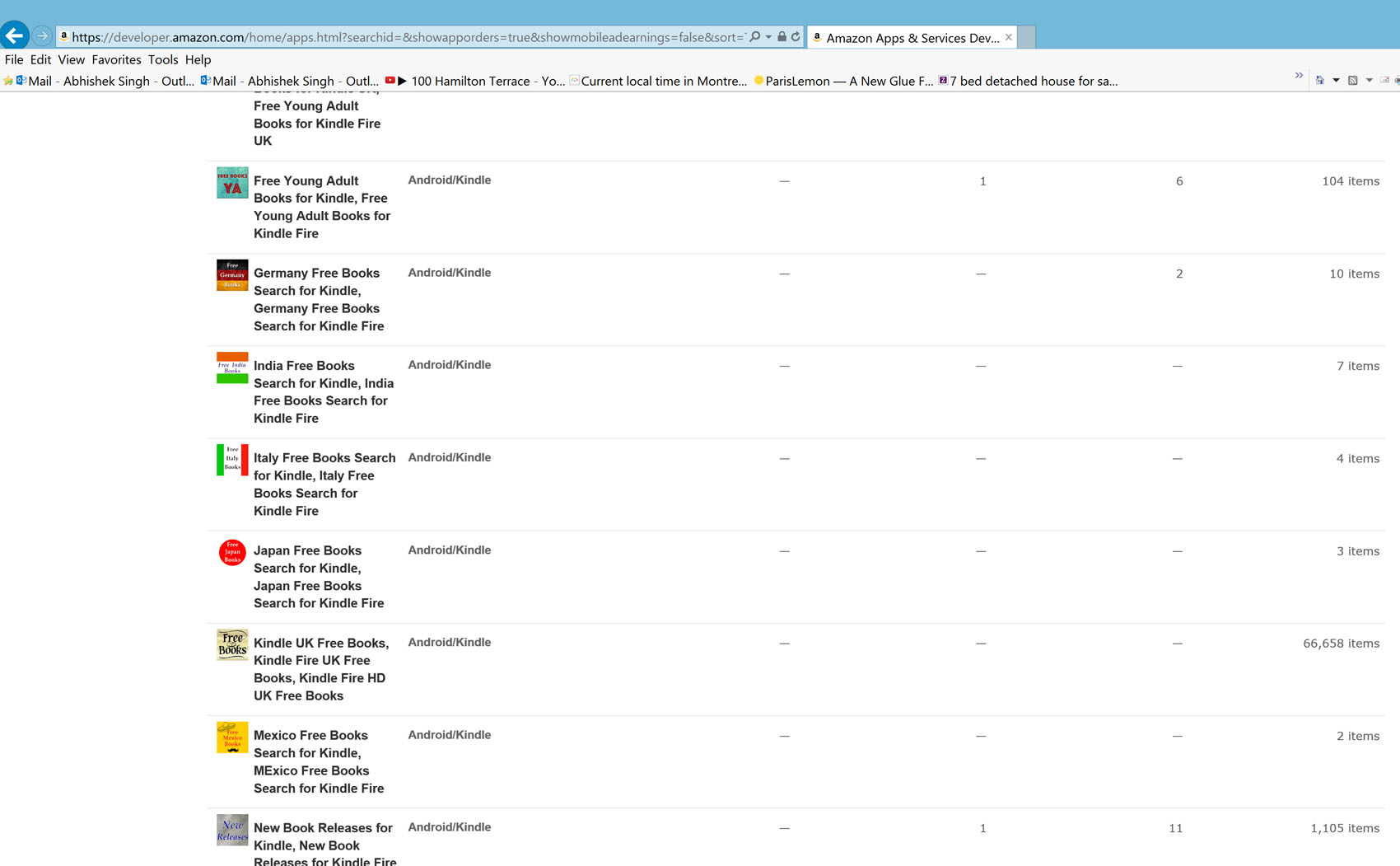Open the Home button dropdown arrow
Viewport: 1400px width, 866px height.
coord(1336,81)
